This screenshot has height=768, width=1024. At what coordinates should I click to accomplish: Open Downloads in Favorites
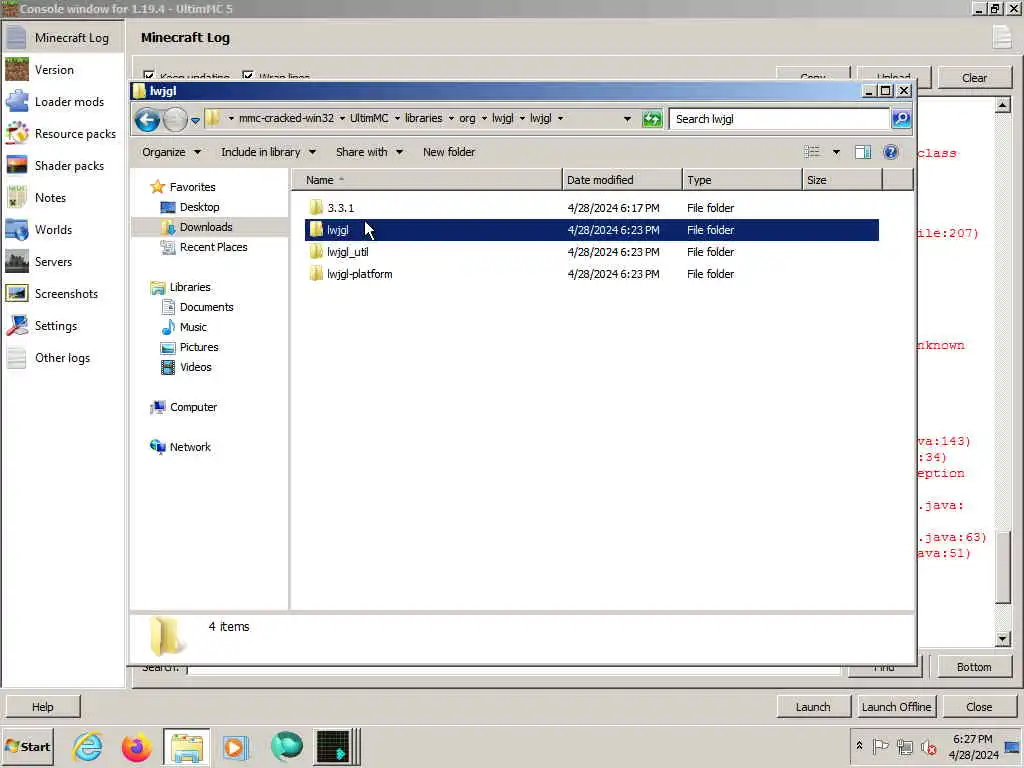point(206,227)
